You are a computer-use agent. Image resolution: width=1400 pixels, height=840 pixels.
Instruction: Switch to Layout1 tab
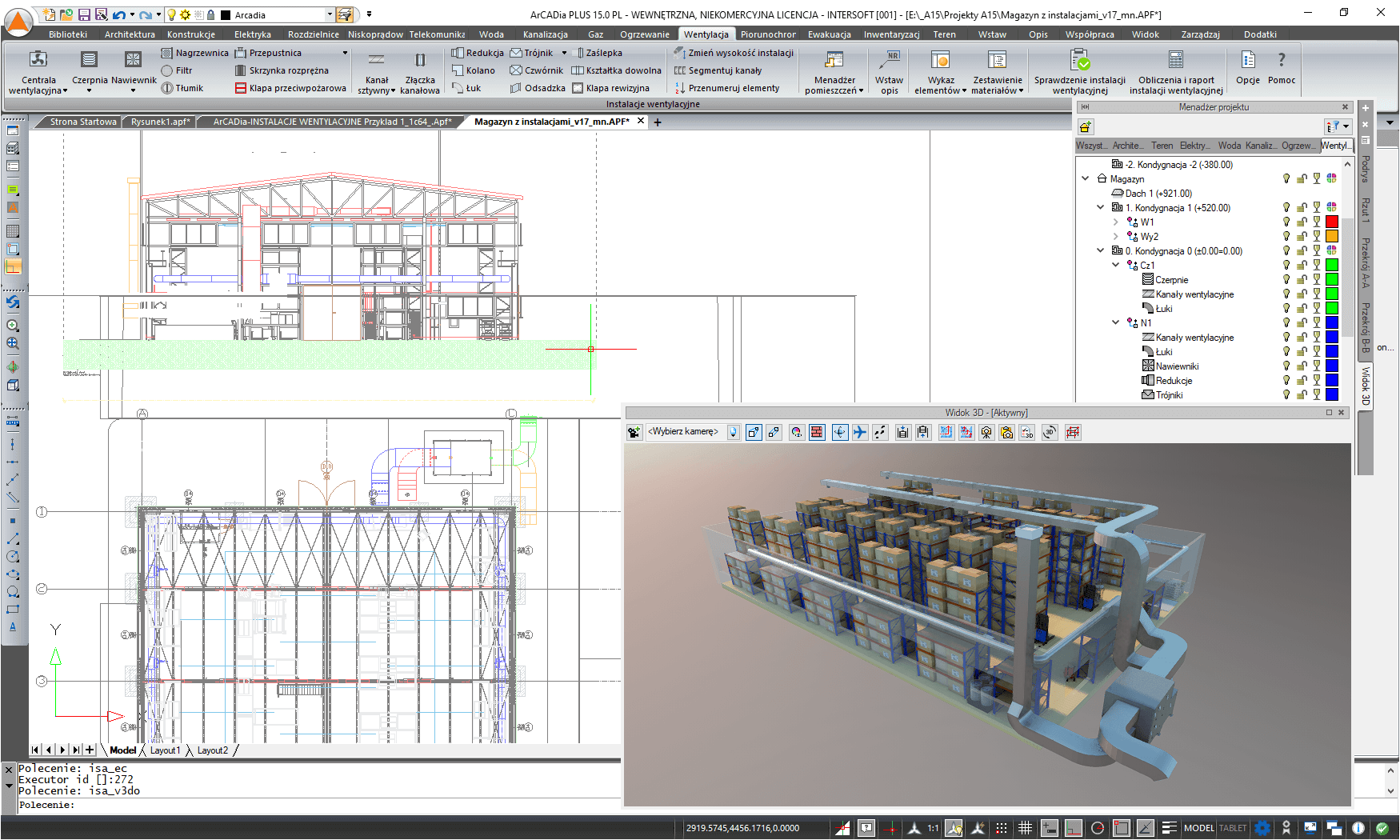(165, 750)
